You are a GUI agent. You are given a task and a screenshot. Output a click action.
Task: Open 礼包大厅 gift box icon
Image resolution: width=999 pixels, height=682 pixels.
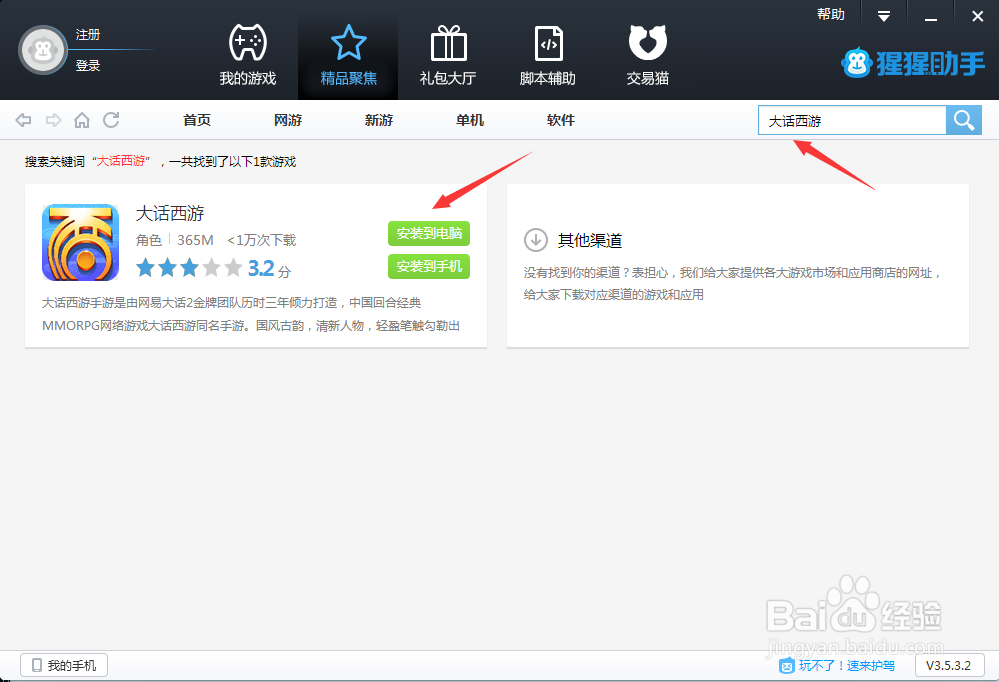(449, 43)
